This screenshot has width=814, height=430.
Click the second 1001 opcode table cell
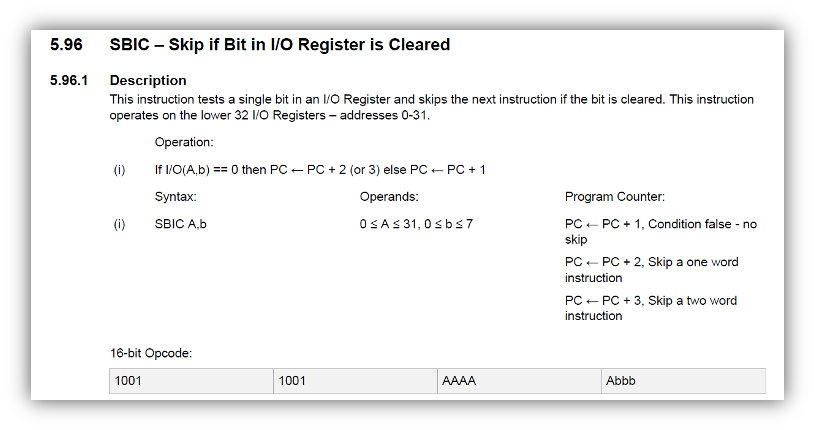click(355, 381)
